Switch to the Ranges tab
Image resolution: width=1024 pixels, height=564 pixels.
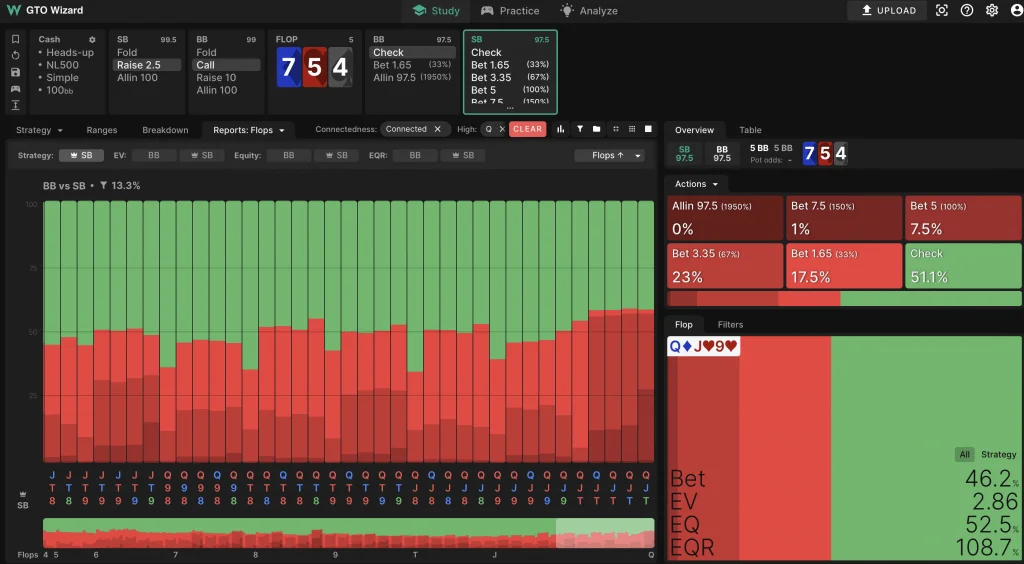101,130
